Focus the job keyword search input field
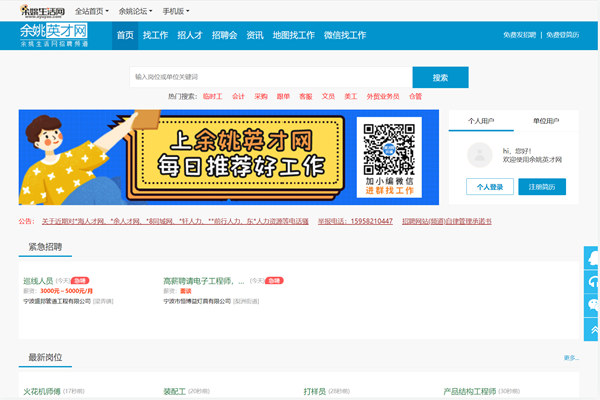 tap(270, 77)
